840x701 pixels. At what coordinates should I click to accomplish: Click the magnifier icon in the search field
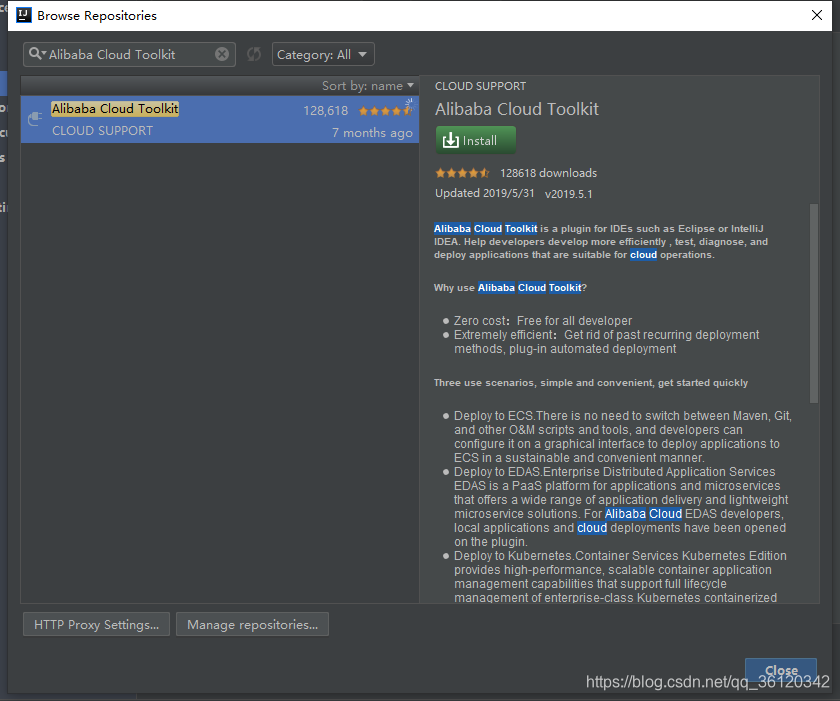click(x=34, y=54)
